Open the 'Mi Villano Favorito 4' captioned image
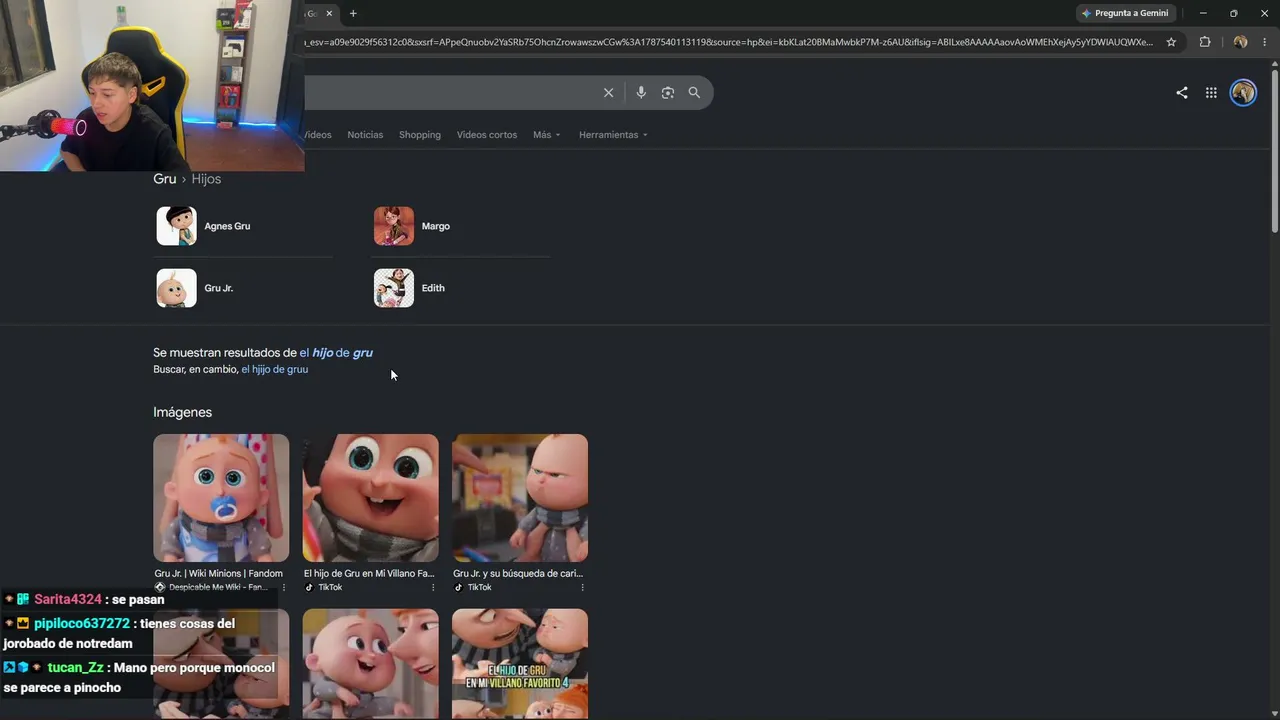Viewport: 1280px width, 720px height. tap(520, 664)
